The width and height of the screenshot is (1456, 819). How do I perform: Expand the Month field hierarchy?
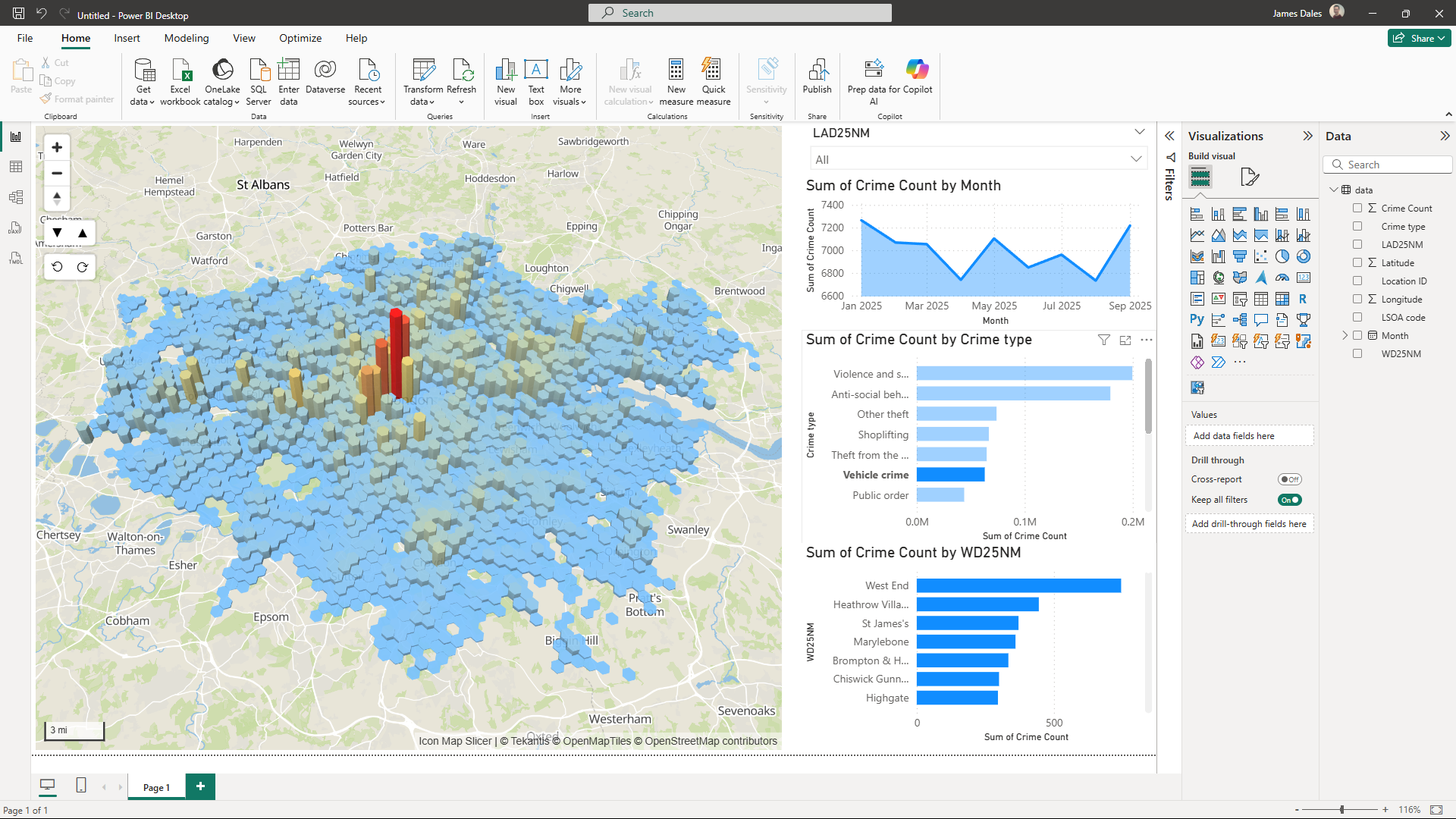(x=1345, y=335)
